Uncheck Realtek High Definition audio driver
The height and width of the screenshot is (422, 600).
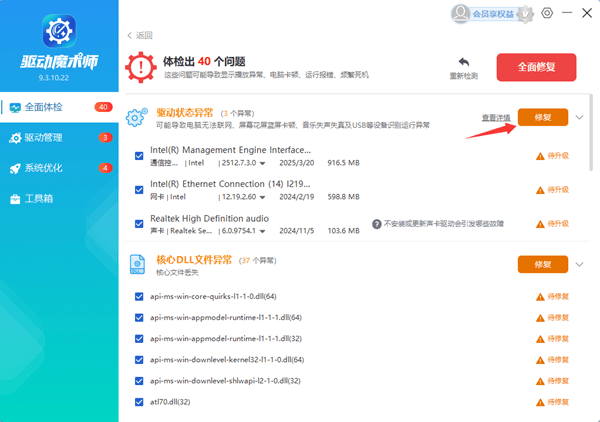[x=139, y=223]
